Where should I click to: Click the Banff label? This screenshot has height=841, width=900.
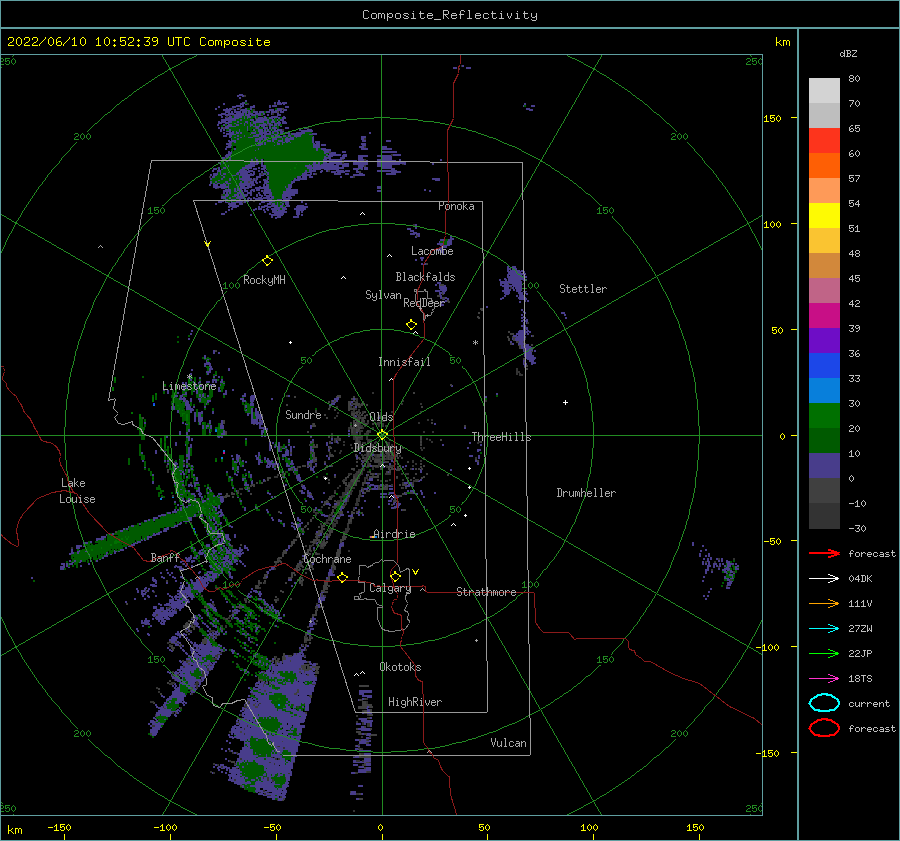[x=165, y=557]
